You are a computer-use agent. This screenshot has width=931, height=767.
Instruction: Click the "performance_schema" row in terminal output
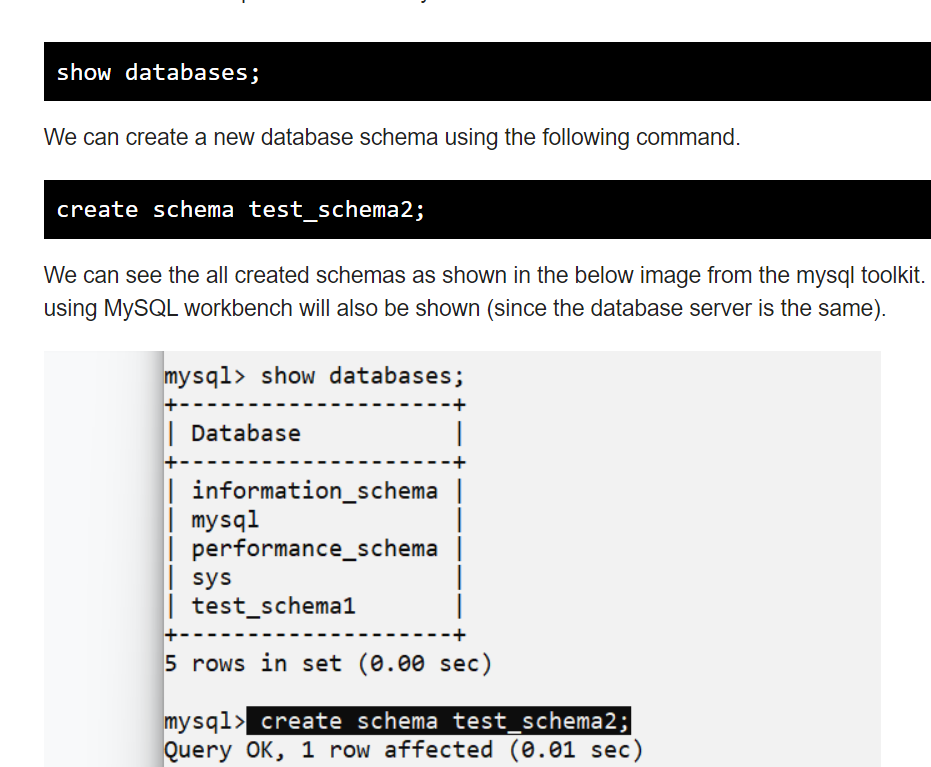click(x=314, y=549)
